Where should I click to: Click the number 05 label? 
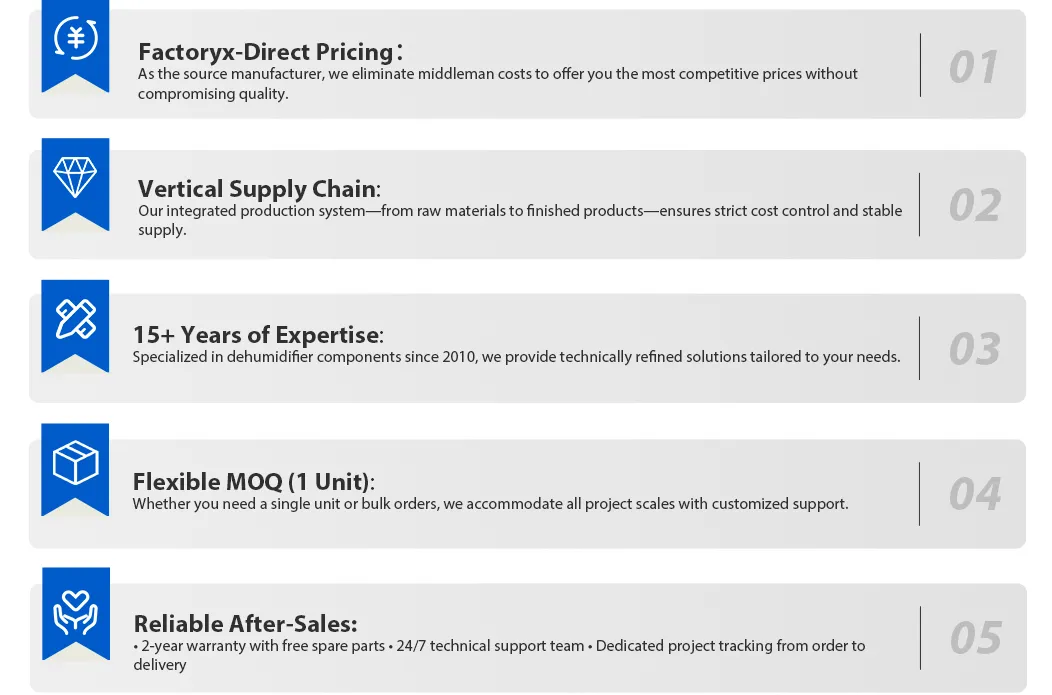pos(973,638)
